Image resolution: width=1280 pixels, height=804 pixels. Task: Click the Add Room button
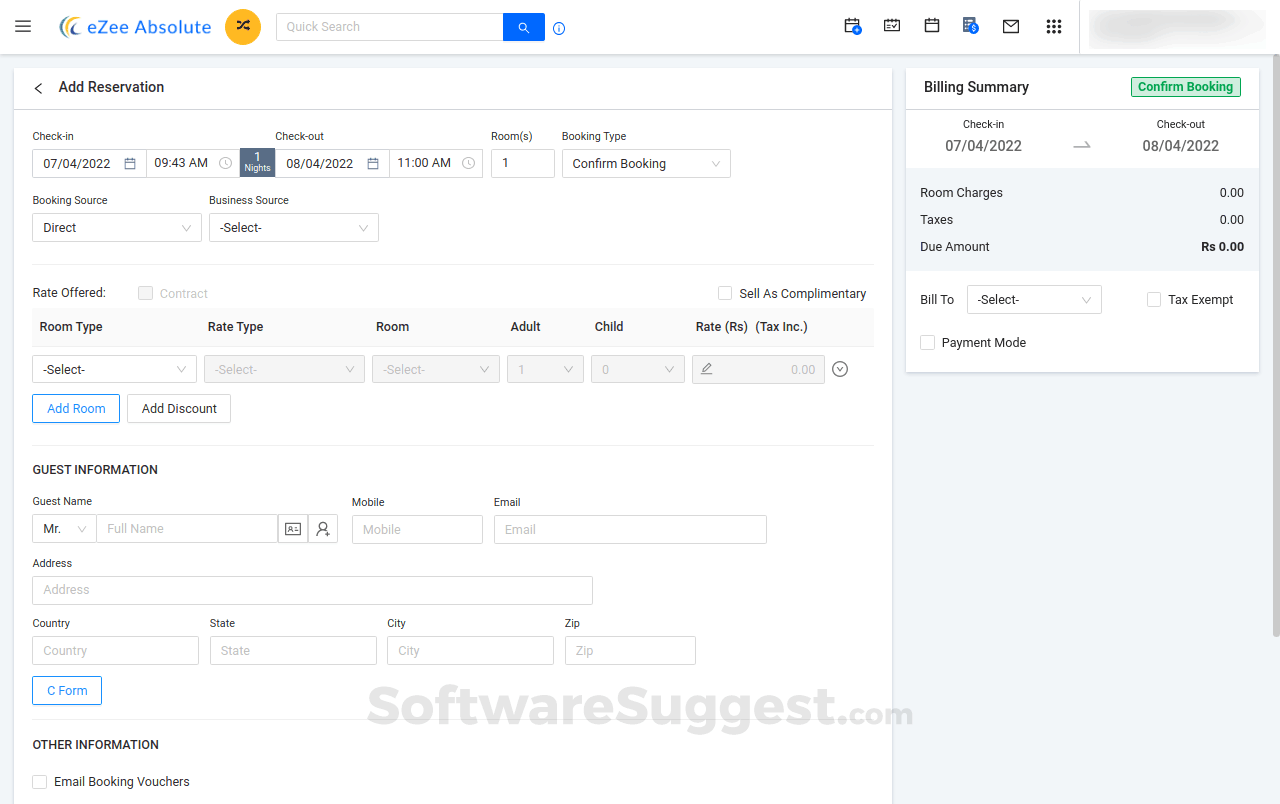76,409
